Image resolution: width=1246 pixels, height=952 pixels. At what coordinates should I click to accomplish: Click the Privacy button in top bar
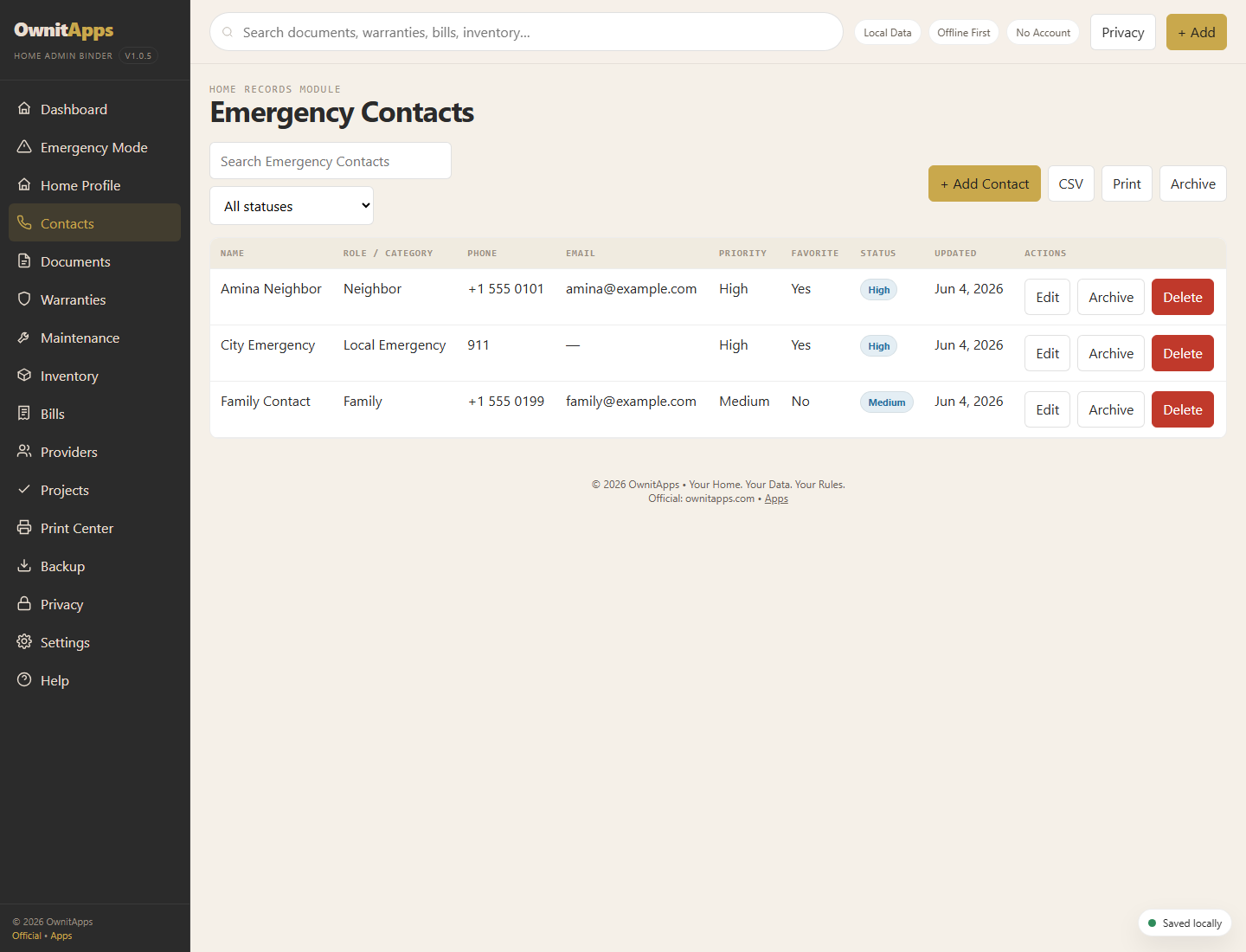pyautogui.click(x=1123, y=32)
